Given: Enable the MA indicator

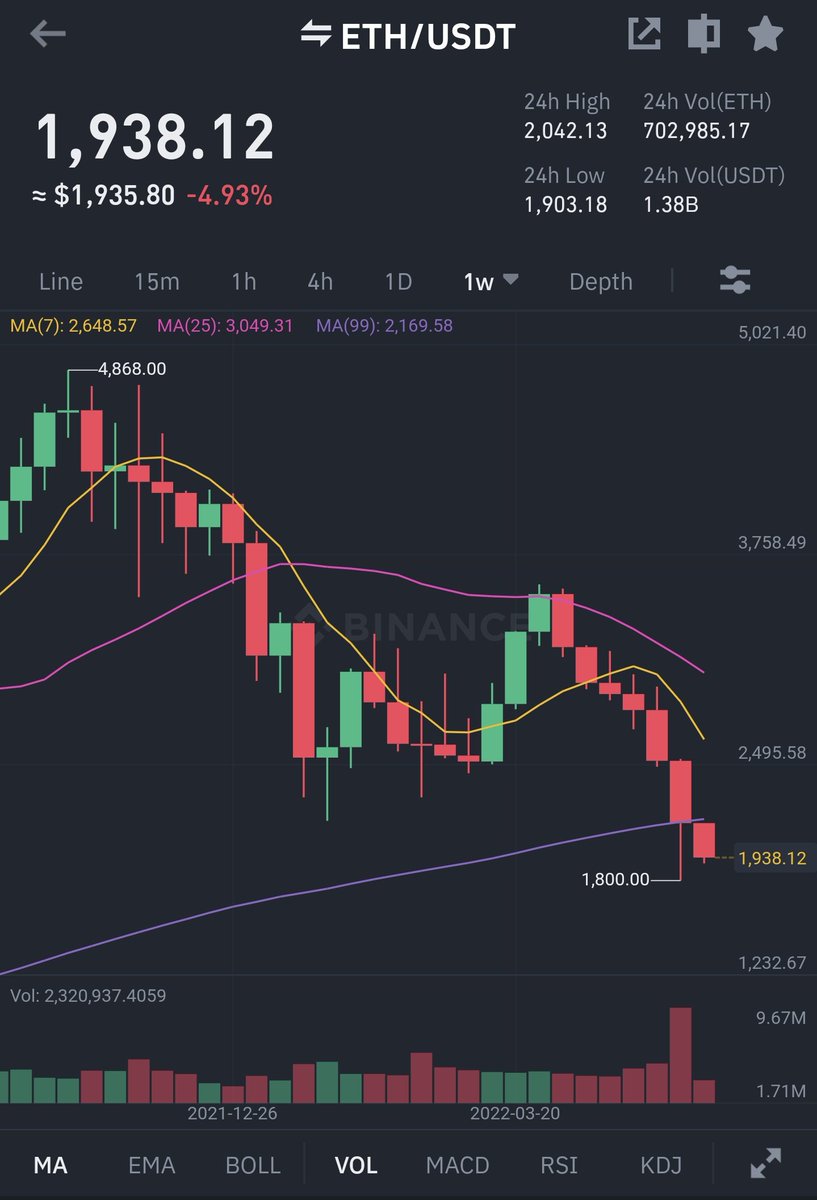Looking at the screenshot, I should (51, 1165).
